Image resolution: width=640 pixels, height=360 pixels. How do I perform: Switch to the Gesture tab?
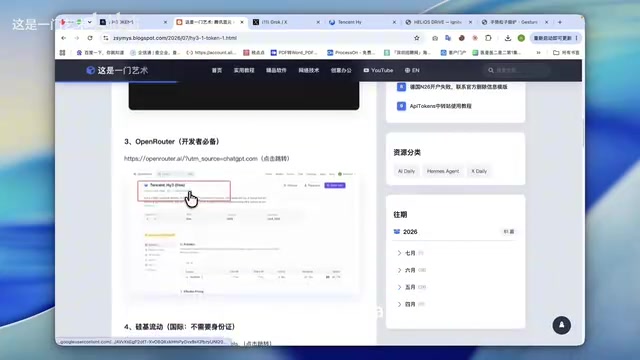(x=515, y=22)
